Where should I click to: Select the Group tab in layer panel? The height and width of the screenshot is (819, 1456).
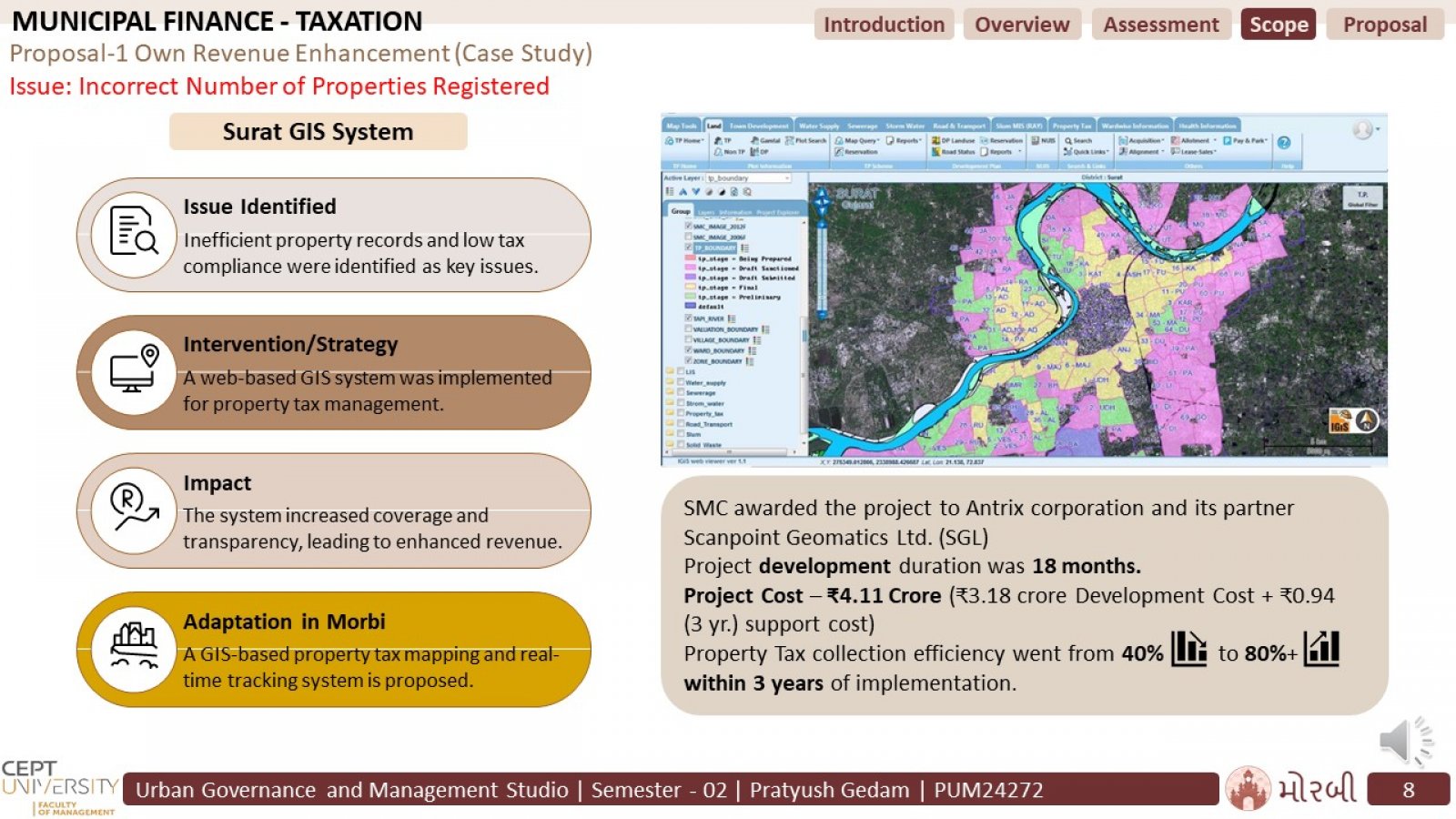tap(681, 211)
